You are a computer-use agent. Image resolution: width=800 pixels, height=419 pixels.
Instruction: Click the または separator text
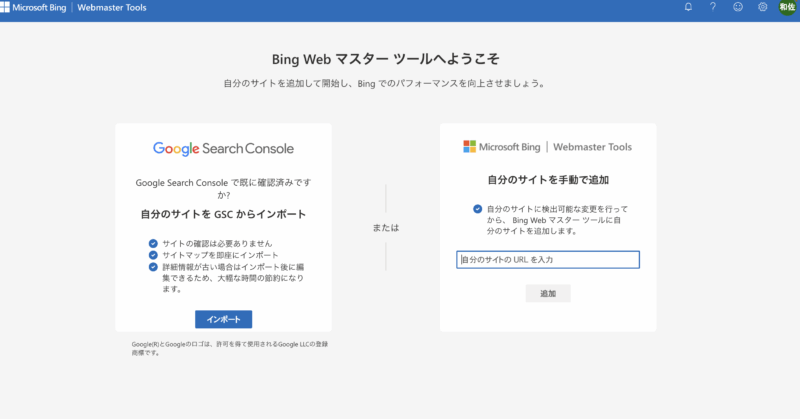[386, 228]
